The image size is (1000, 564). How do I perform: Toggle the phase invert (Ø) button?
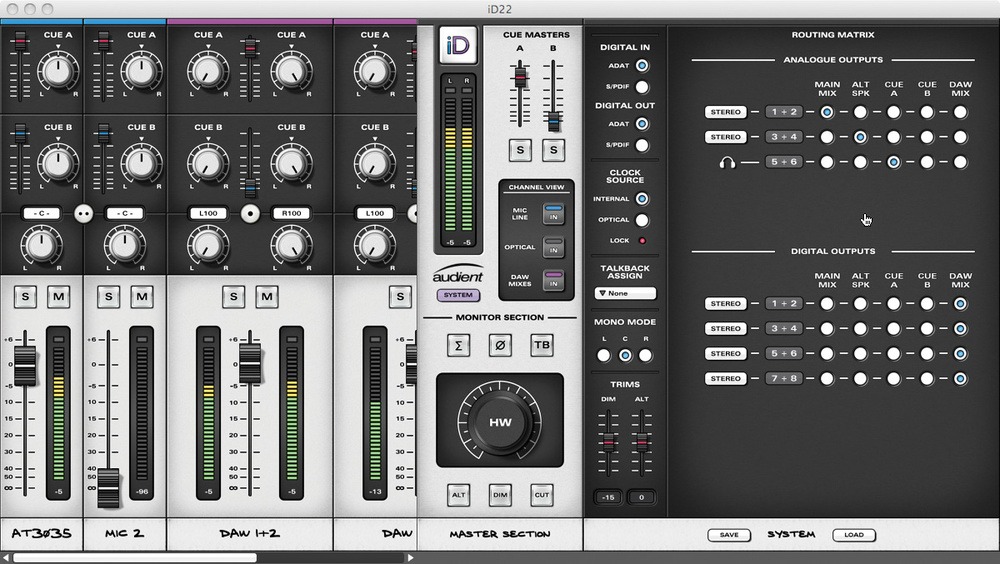point(500,345)
